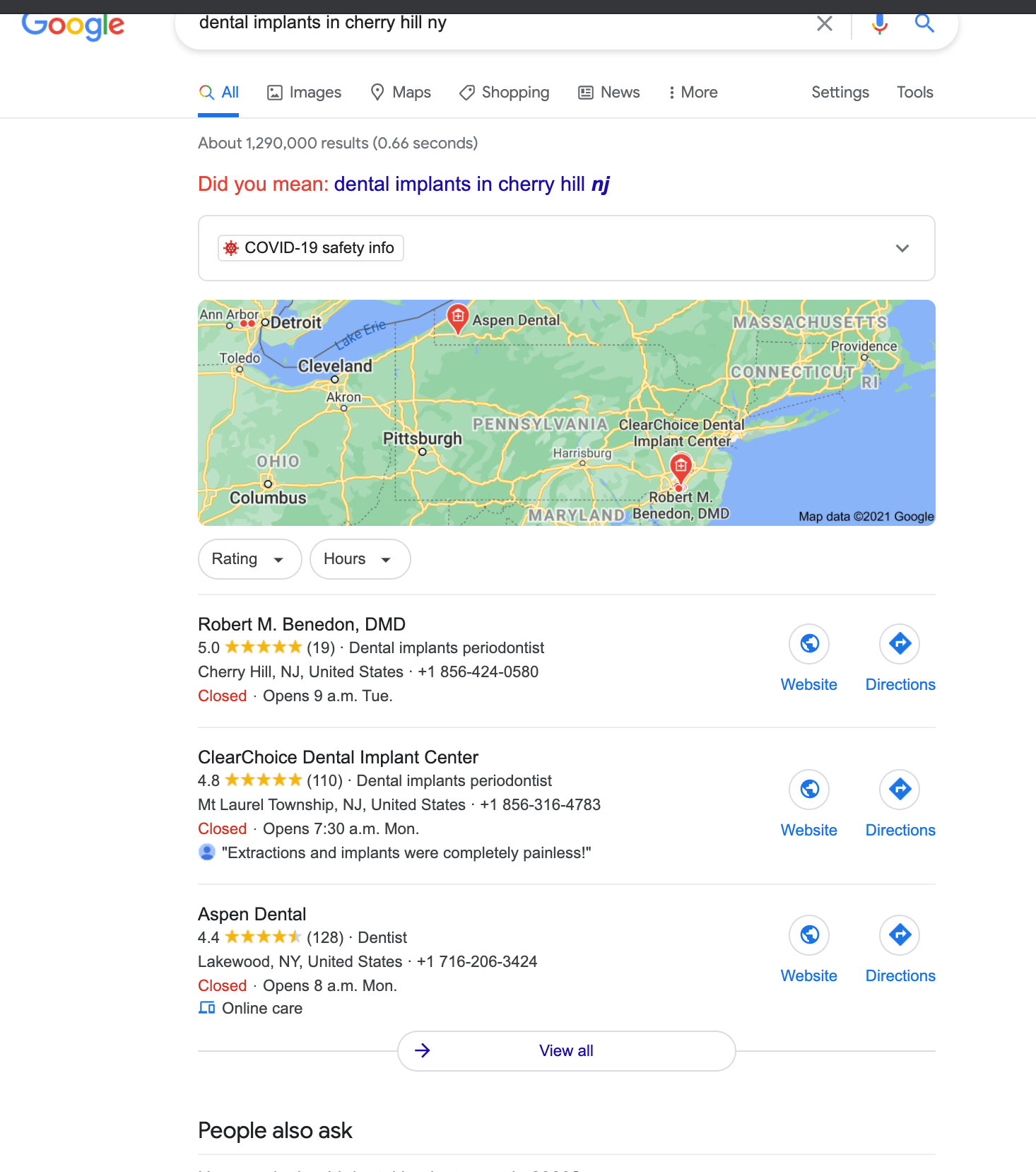The height and width of the screenshot is (1172, 1036).
Task: Open the More search options menu
Action: (x=693, y=93)
